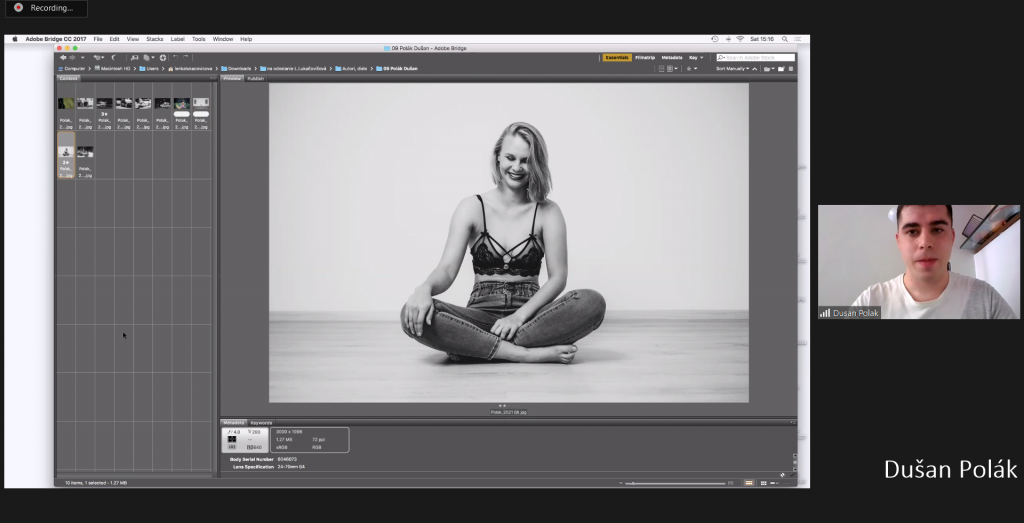The image size is (1024, 523).
Task: Click 09 Polák Dušan in path bar
Action: [397, 69]
